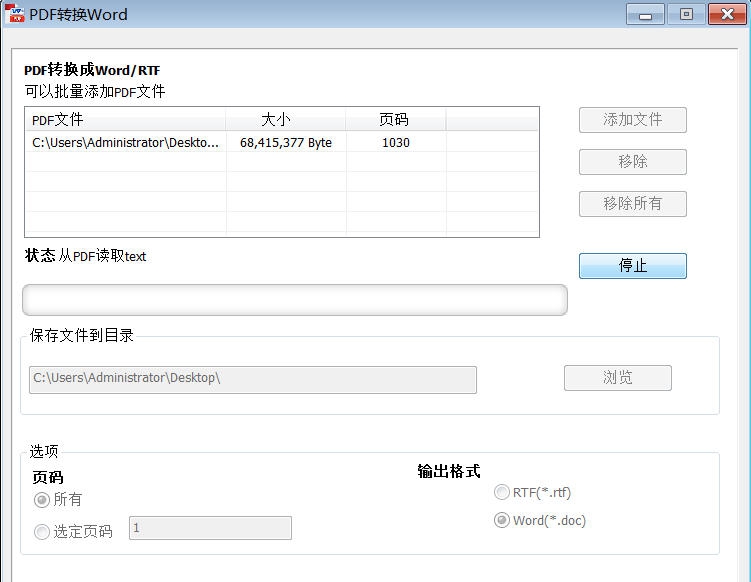Image resolution: width=751 pixels, height=582 pixels.
Task: Click the conversion progress bar
Action: click(x=295, y=300)
